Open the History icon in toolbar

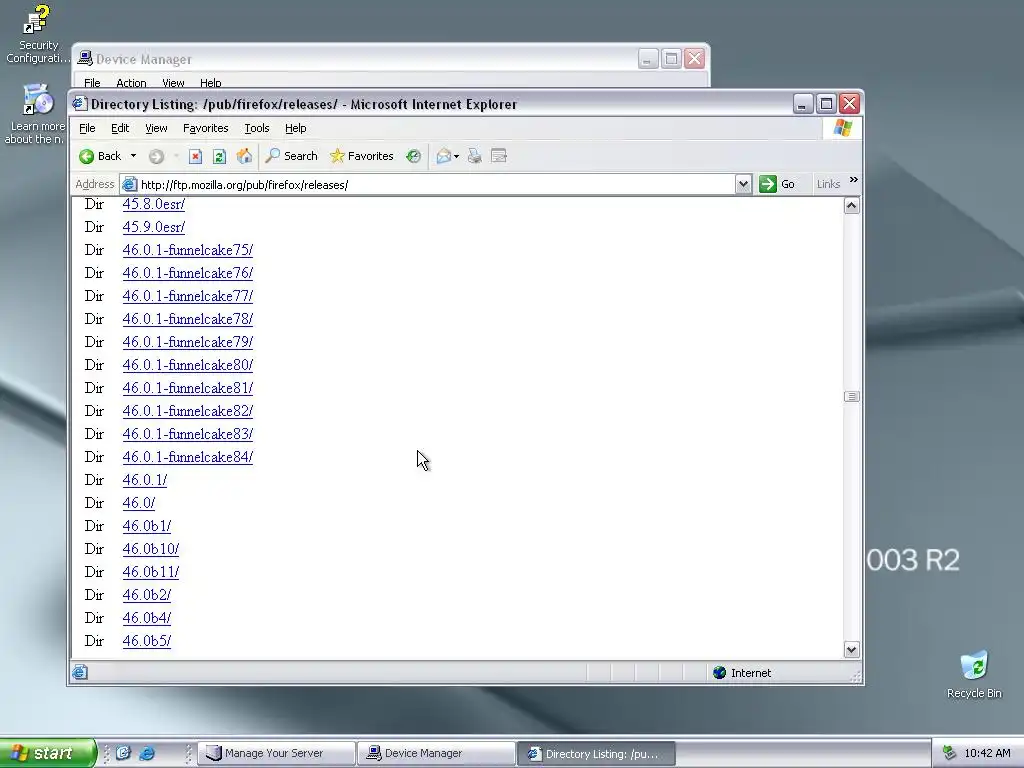[413, 156]
